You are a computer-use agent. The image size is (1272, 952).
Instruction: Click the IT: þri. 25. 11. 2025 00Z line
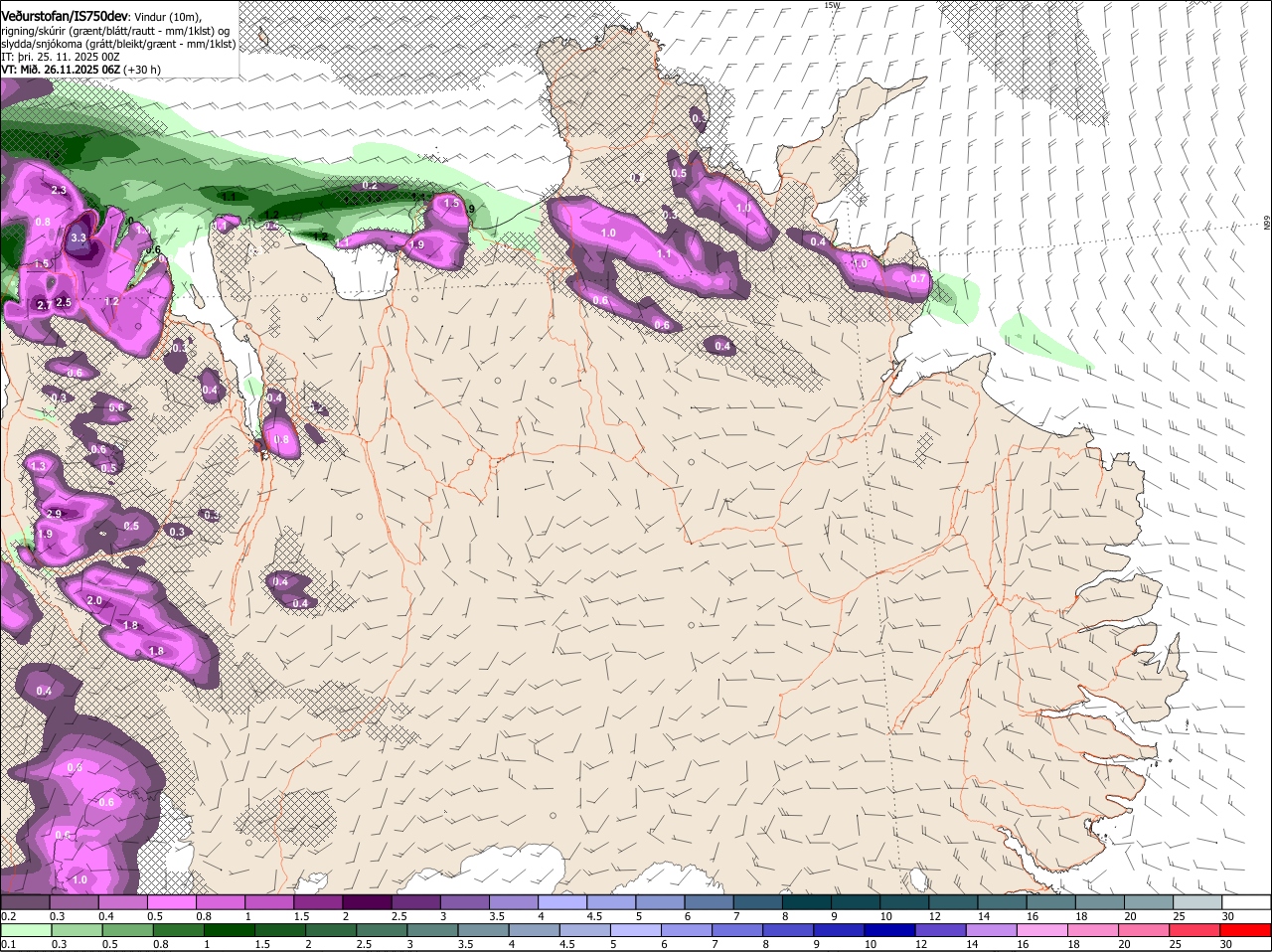[61, 57]
